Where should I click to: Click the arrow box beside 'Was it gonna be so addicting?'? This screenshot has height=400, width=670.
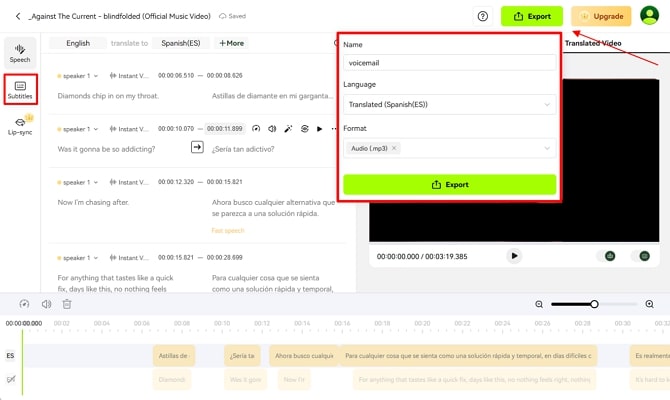tap(197, 147)
